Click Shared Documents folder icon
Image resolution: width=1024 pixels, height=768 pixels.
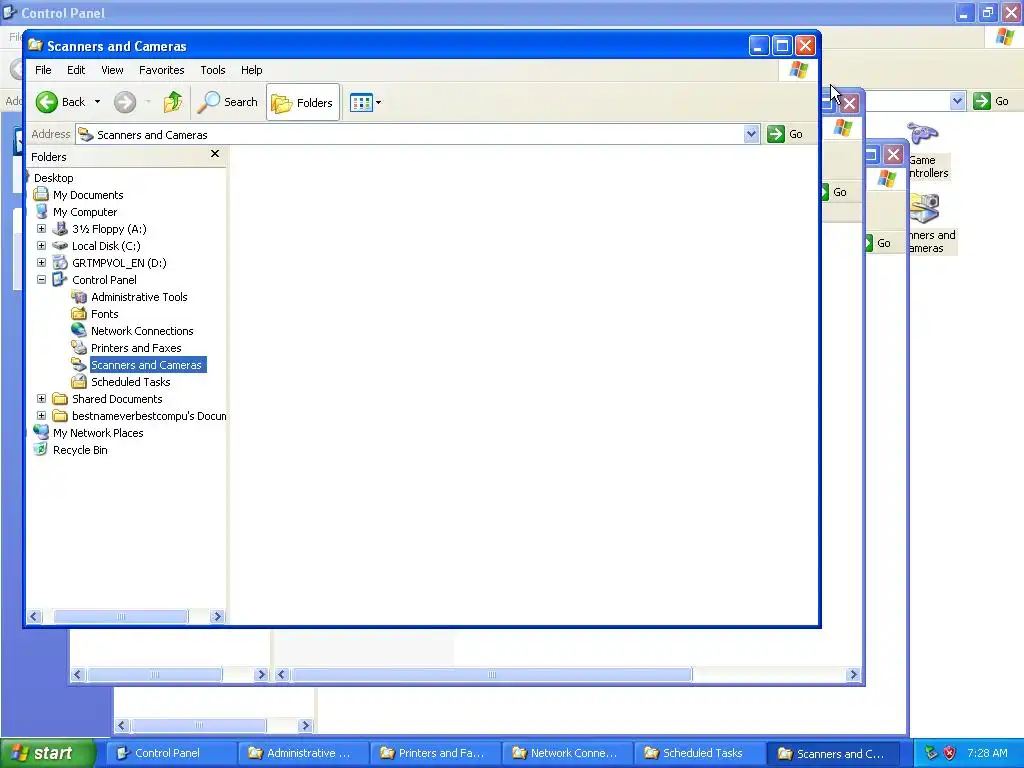coord(60,398)
